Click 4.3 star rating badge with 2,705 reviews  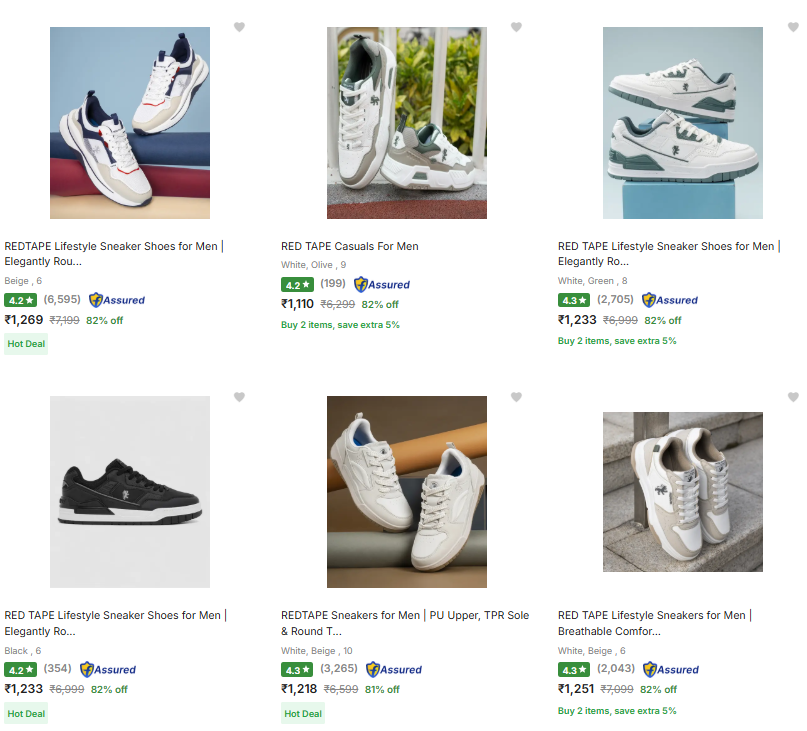574,300
